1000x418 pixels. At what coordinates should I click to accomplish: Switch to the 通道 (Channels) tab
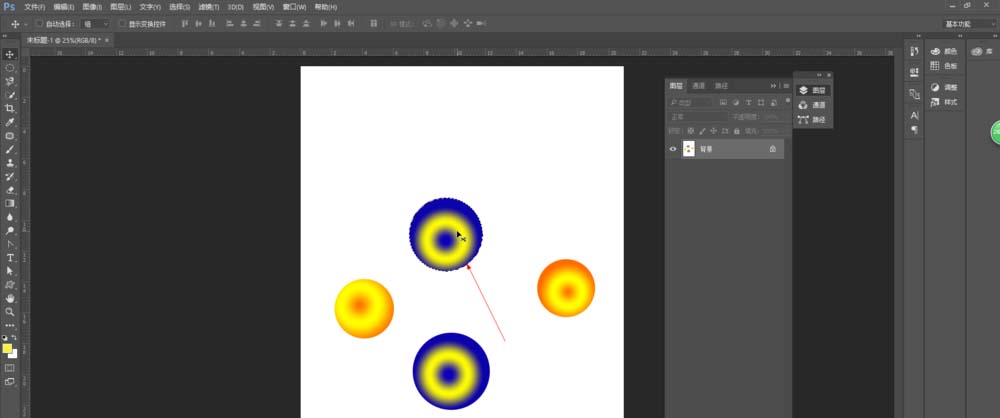point(699,86)
